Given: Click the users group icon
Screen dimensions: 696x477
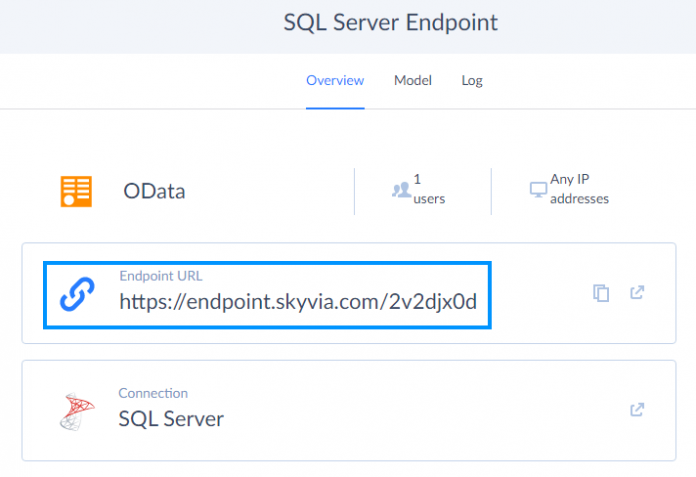Looking at the screenshot, I should (x=401, y=190).
